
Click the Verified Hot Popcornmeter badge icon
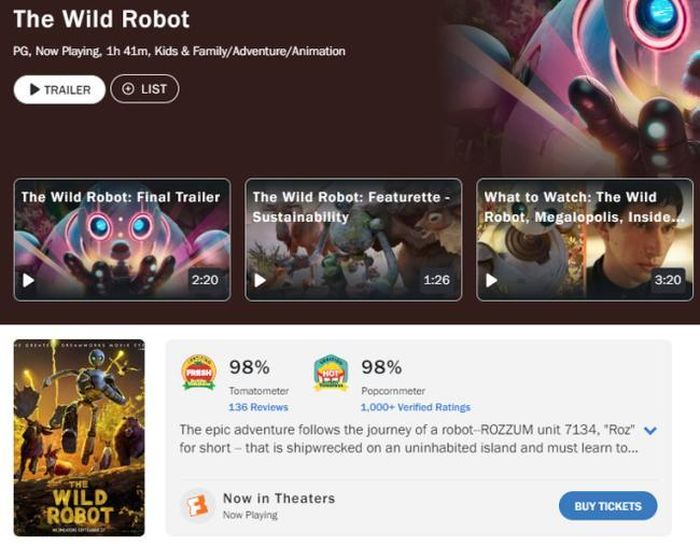click(331, 373)
